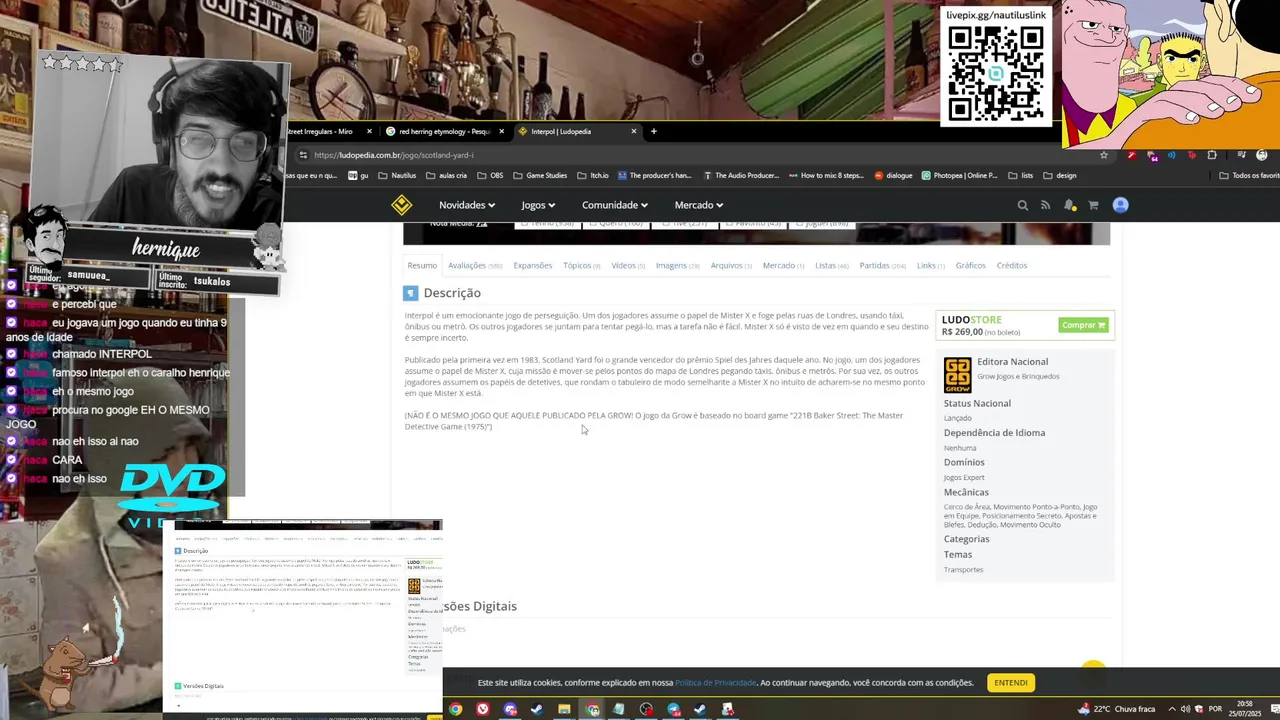This screenshot has height=720, width=1280.
Task: Open the notifications bell icon
Action: [1069, 205]
